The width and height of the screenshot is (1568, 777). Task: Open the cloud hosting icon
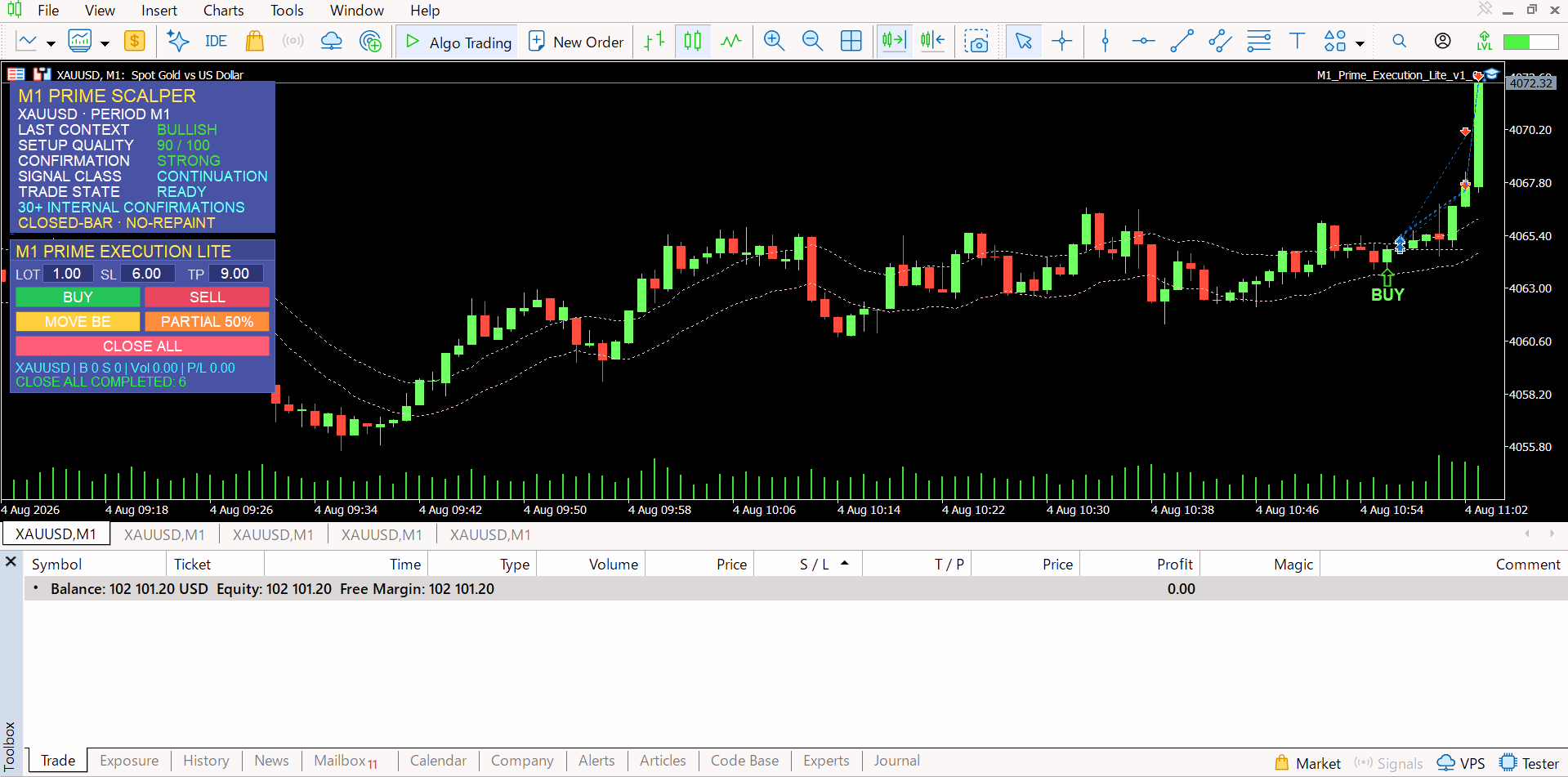coord(332,41)
